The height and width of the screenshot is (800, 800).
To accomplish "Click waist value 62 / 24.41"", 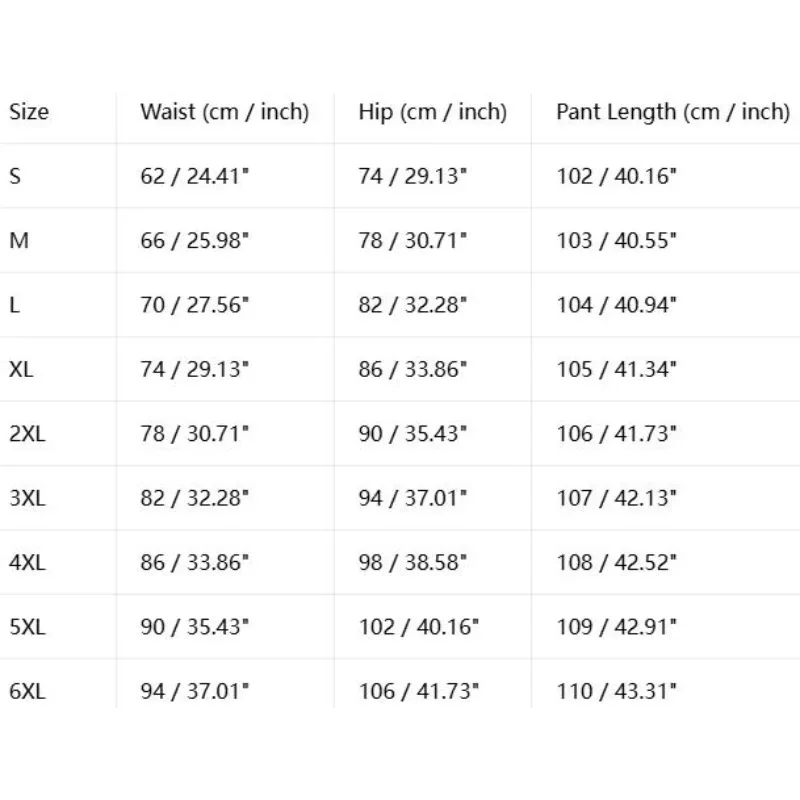I will tap(194, 177).
